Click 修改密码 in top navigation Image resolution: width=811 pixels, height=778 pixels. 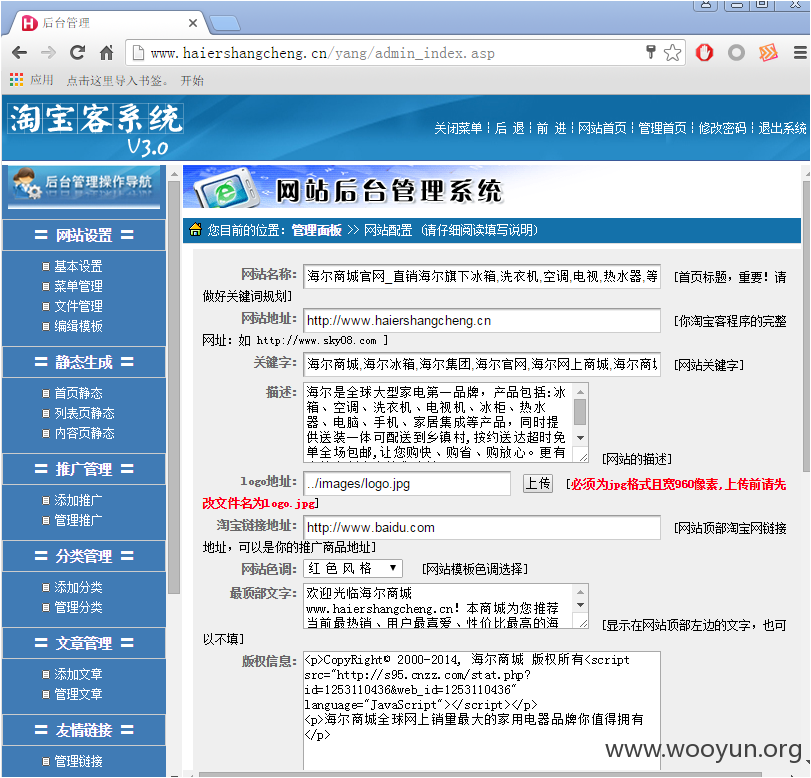[x=723, y=128]
